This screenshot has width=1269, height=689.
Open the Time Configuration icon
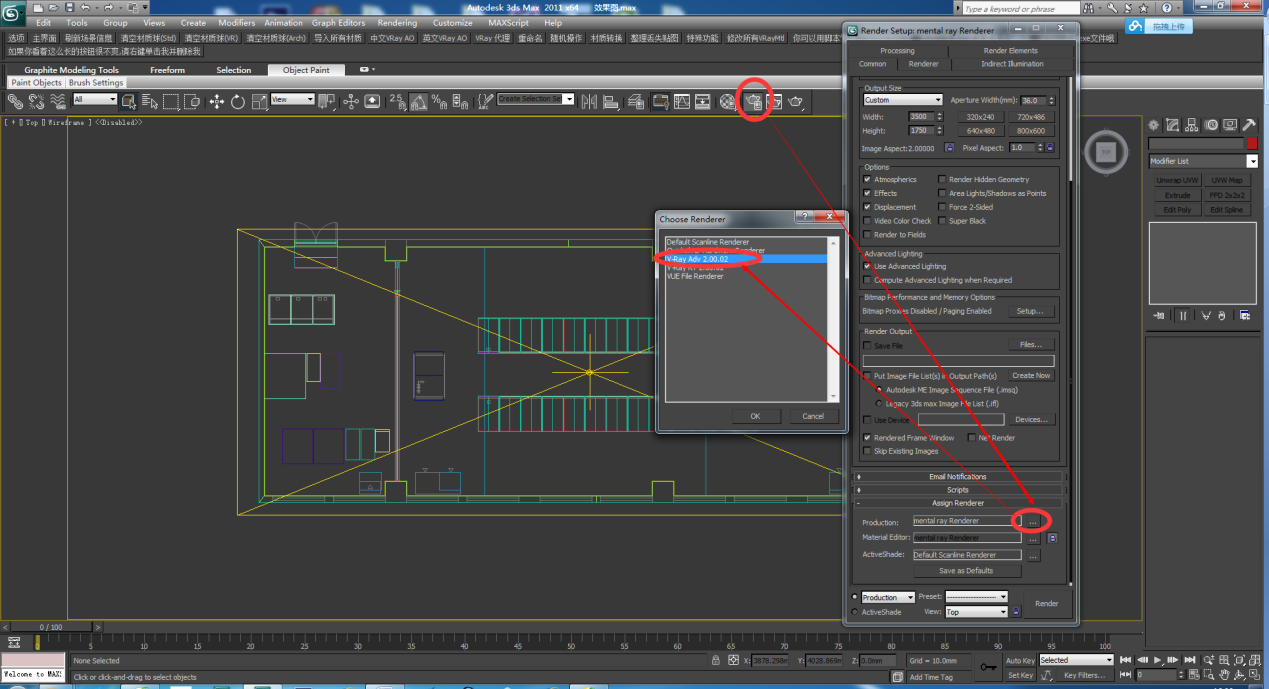coord(1194,675)
